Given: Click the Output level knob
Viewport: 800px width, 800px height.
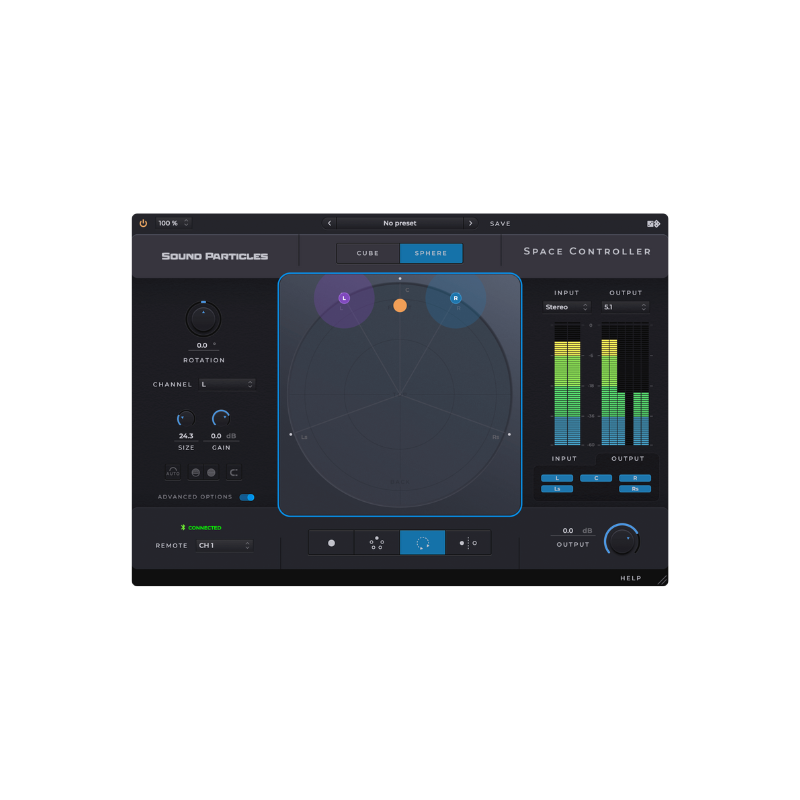Looking at the screenshot, I should (x=622, y=540).
